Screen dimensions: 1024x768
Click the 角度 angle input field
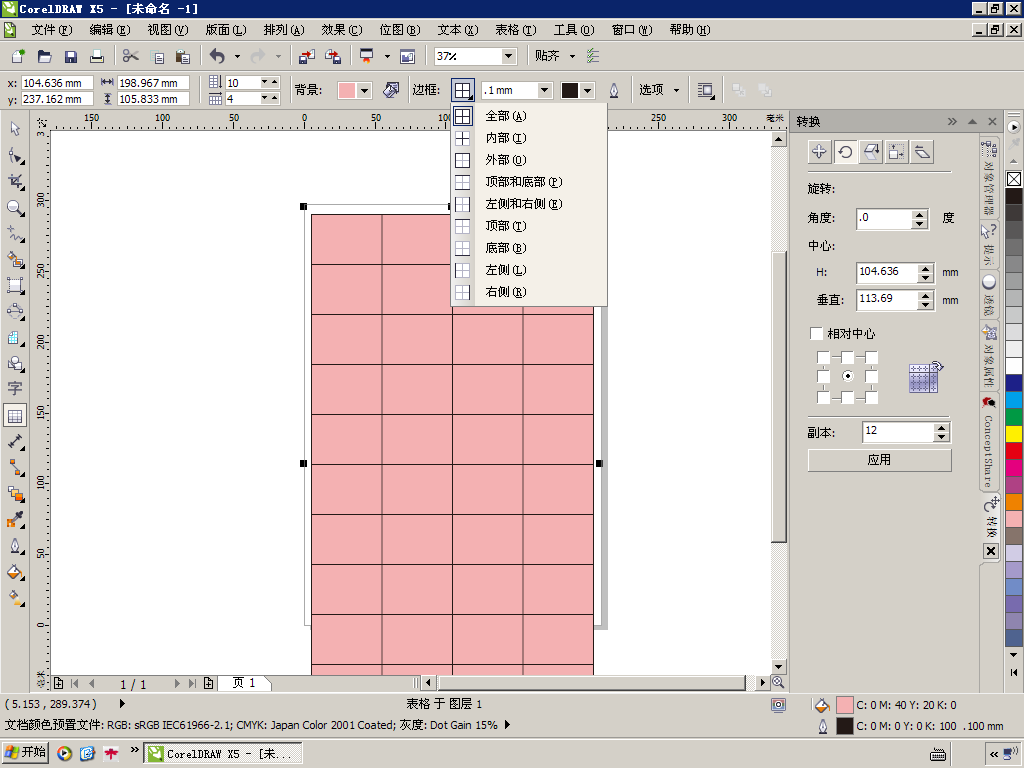[884, 218]
